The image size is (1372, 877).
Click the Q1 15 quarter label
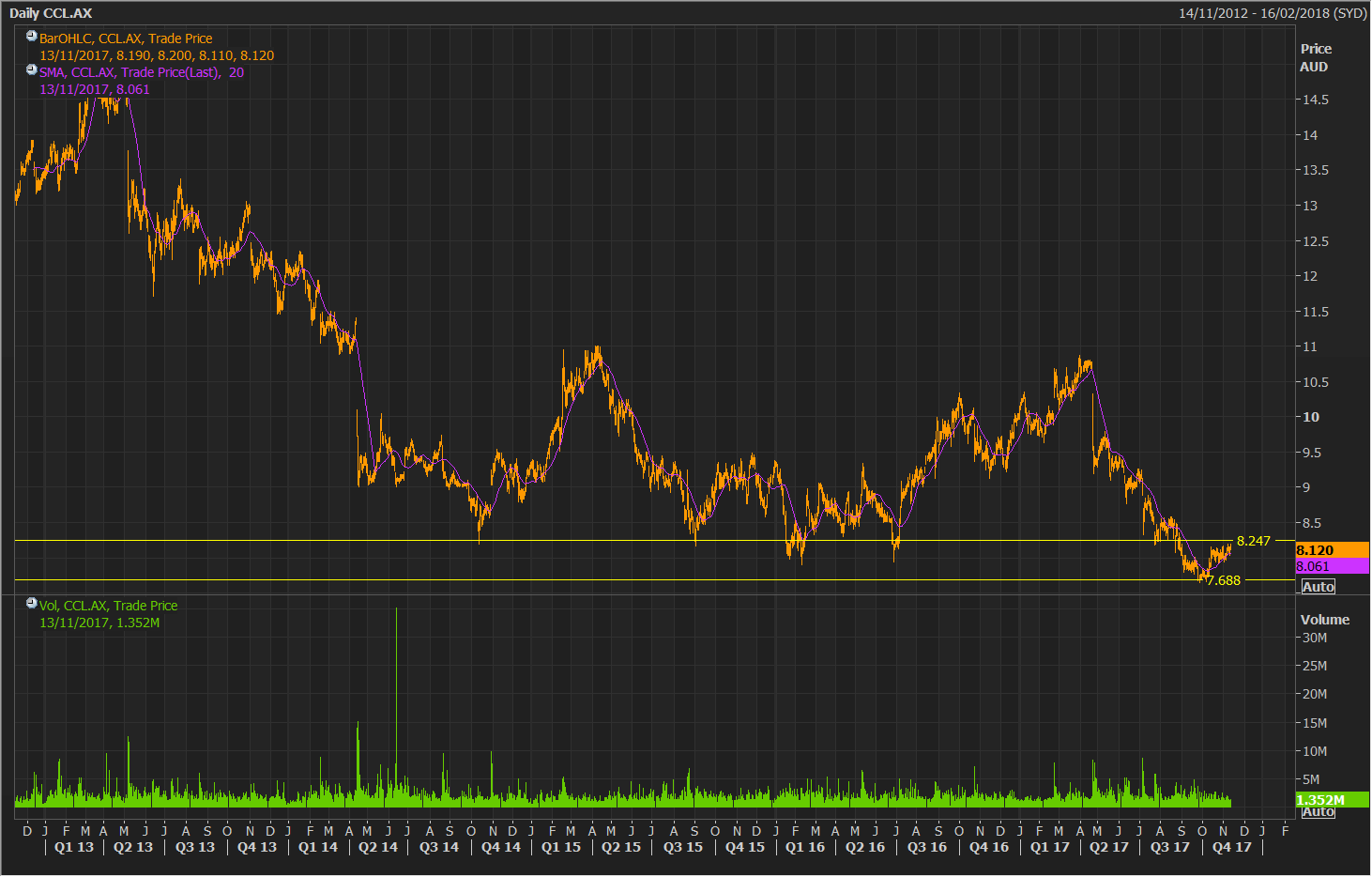pos(561,847)
